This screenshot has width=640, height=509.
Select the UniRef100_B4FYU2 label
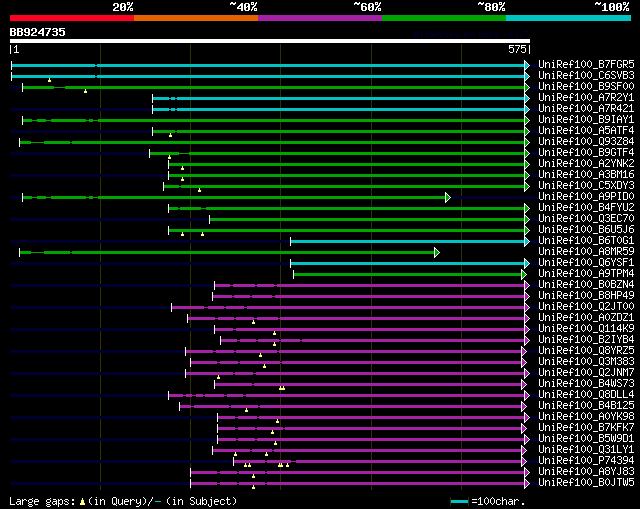586,208
